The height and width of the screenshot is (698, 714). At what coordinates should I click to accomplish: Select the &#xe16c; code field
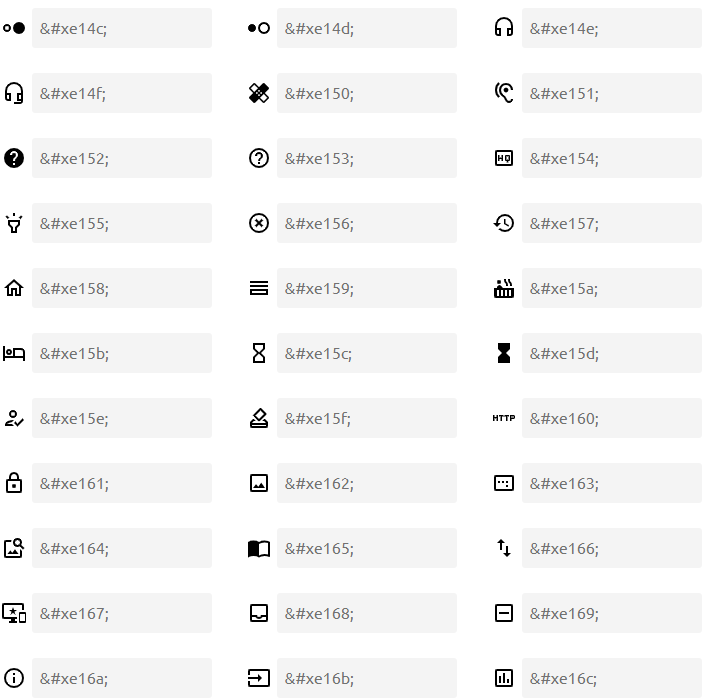coord(611,678)
